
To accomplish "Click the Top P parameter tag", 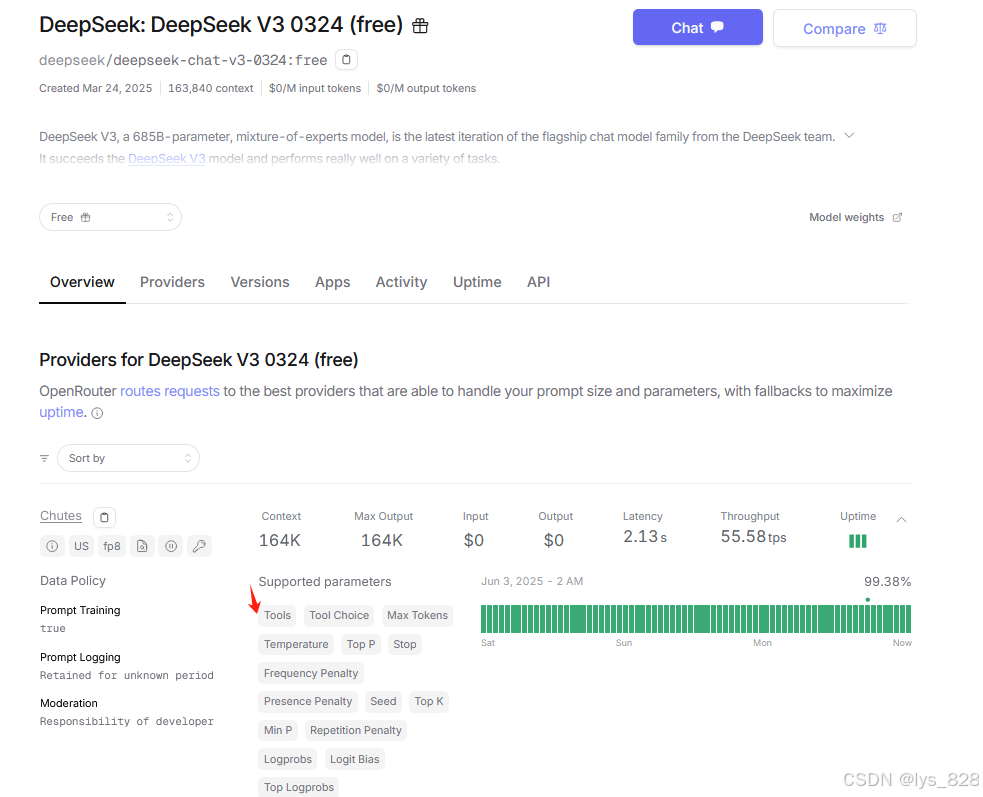I will pos(361,644).
